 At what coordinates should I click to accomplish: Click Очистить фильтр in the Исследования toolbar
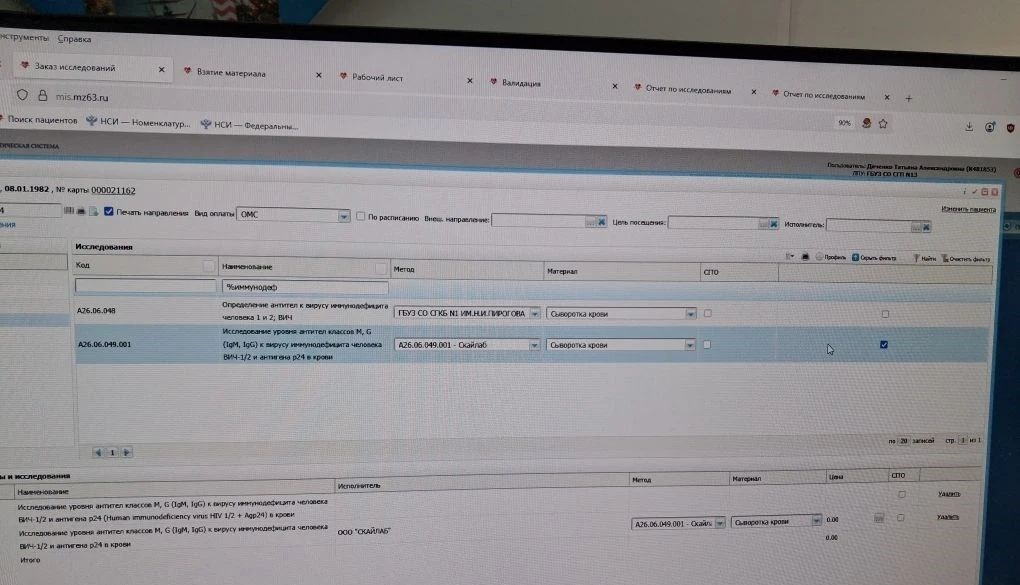(966, 258)
